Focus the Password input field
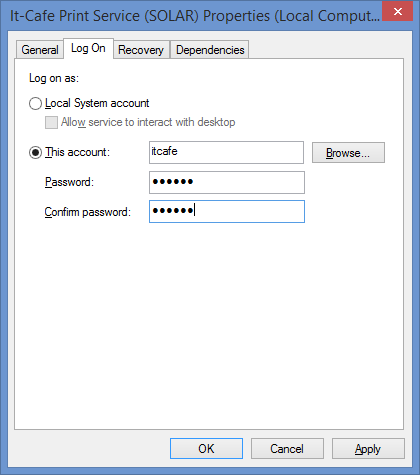Viewport: 420px width, 475px height. tap(227, 182)
